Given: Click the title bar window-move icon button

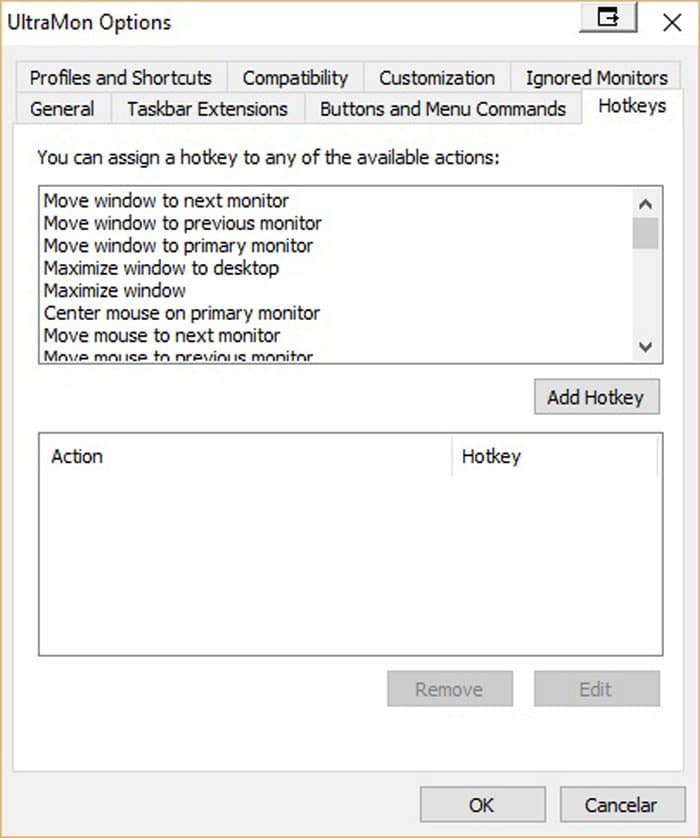Looking at the screenshot, I should pos(608,19).
